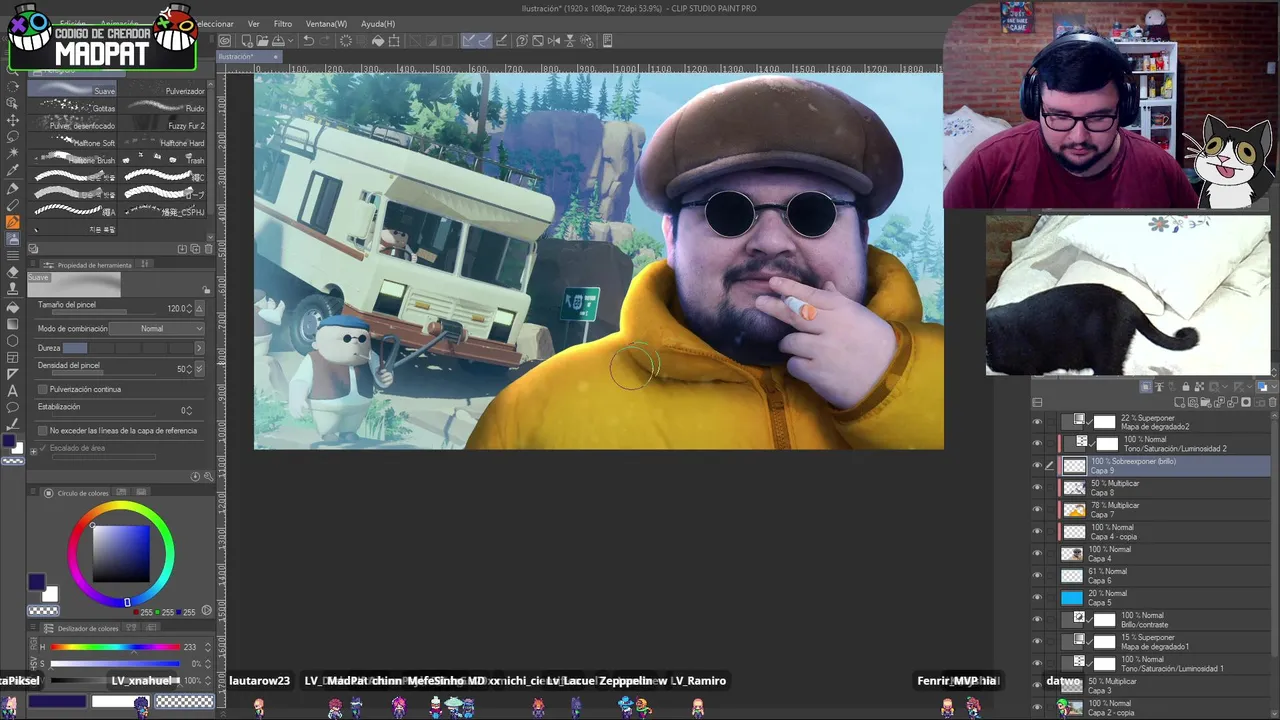Toggle visibility of Brillo/contraste layer
The height and width of the screenshot is (720, 1280).
[x=1037, y=620]
